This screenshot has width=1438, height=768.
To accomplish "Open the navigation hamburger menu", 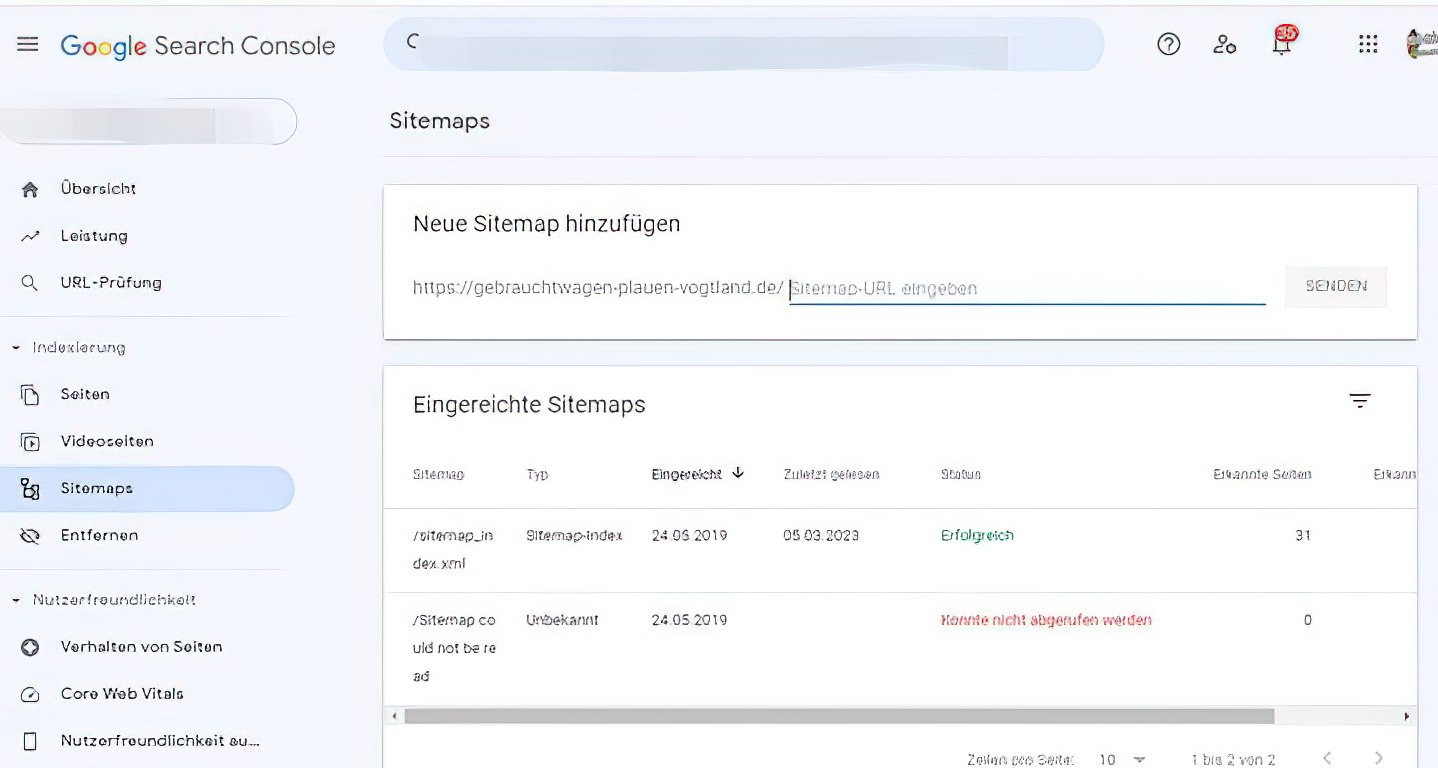I will pos(26,43).
